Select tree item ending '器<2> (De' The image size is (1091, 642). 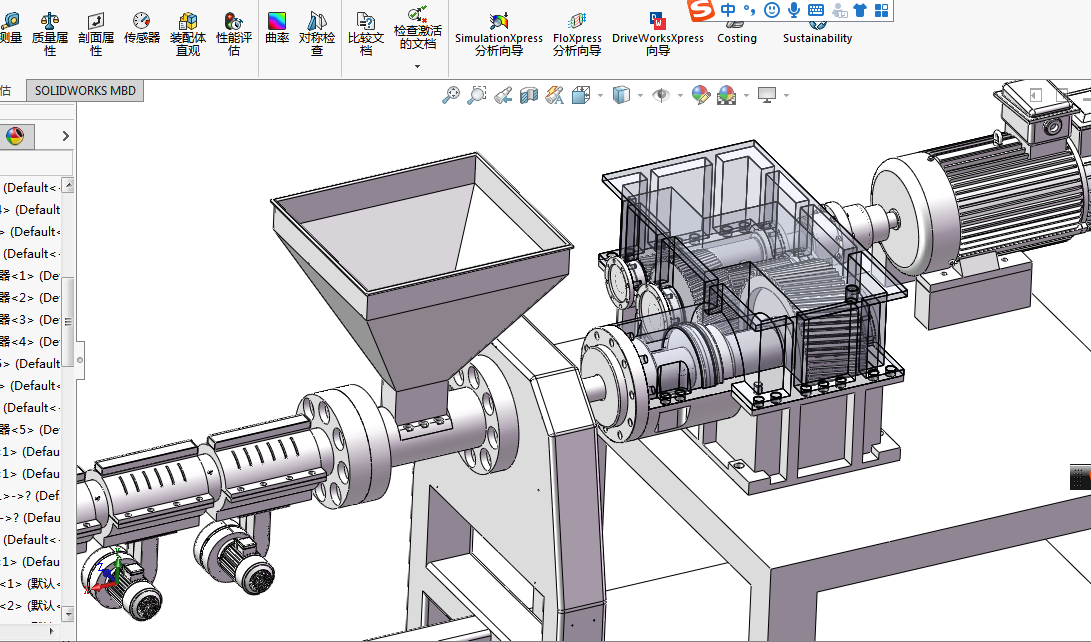(x=30, y=298)
